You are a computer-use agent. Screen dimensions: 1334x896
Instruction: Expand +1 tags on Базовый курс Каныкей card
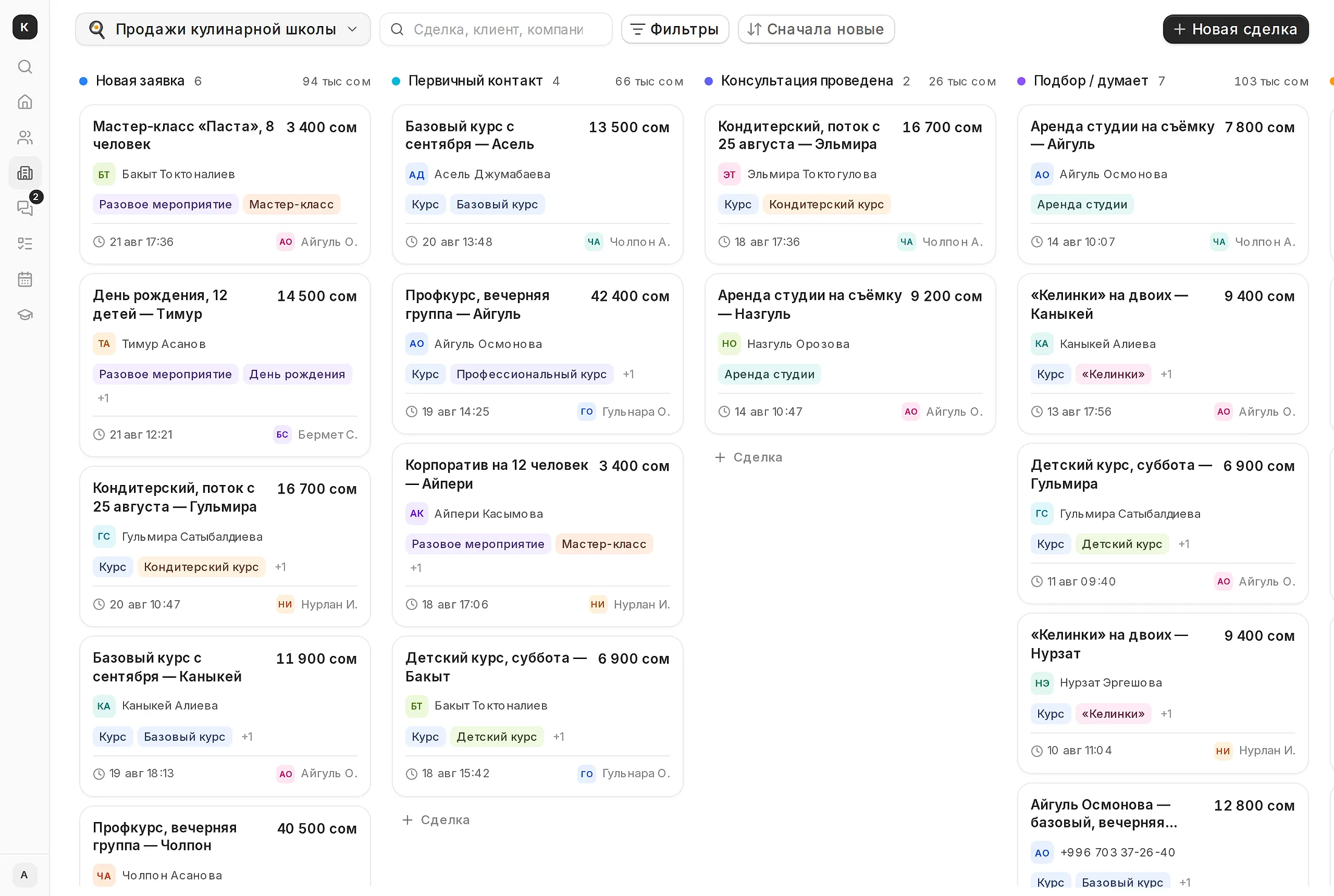(x=247, y=737)
